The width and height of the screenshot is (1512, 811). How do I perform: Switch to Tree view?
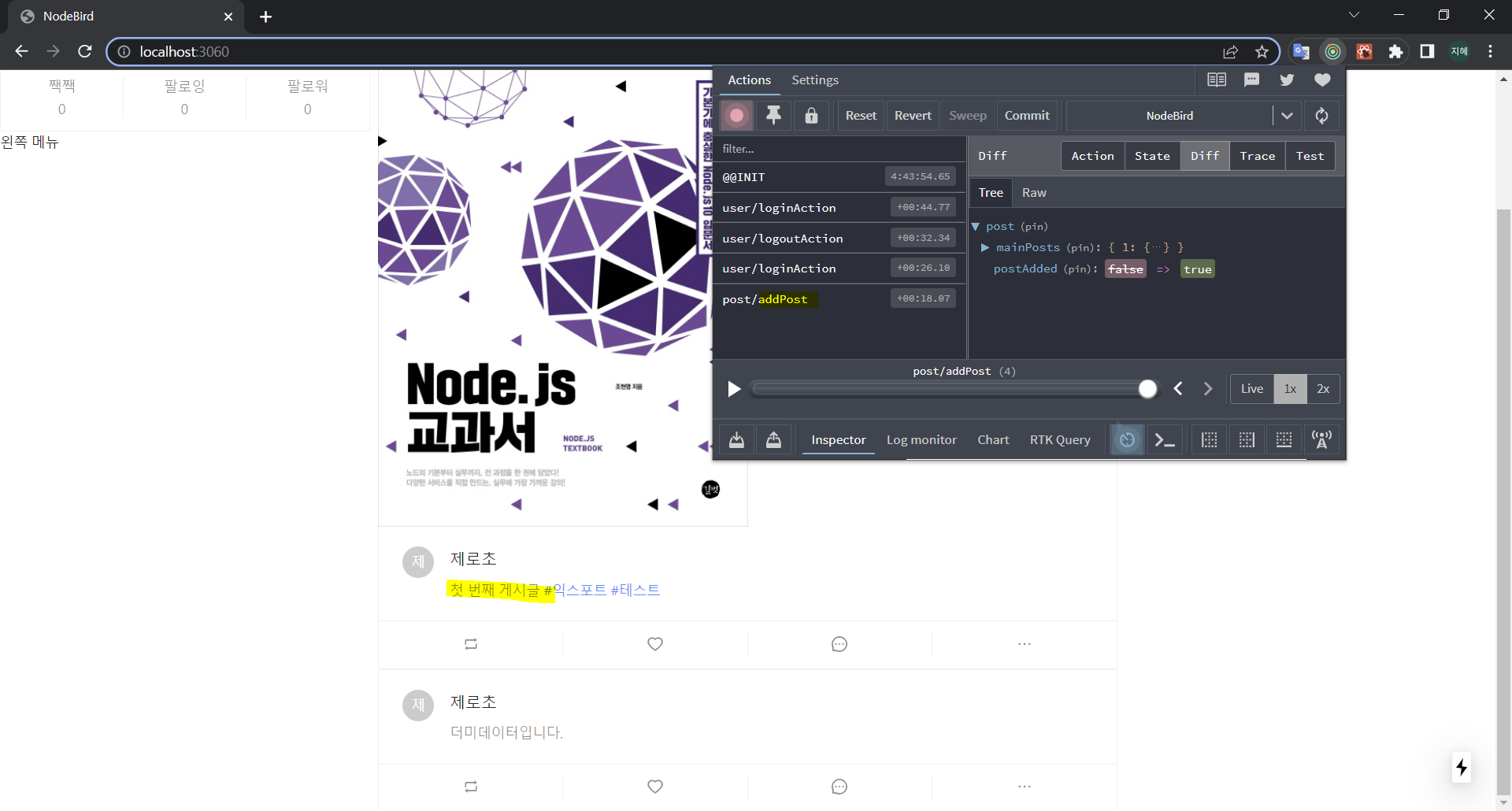pyautogui.click(x=991, y=193)
